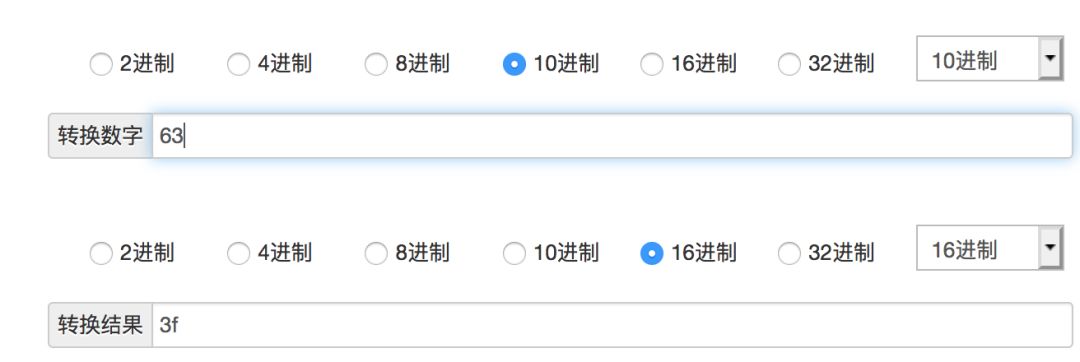Select 8进制 as the result base
This screenshot has height=362, width=1080.
click(376, 253)
